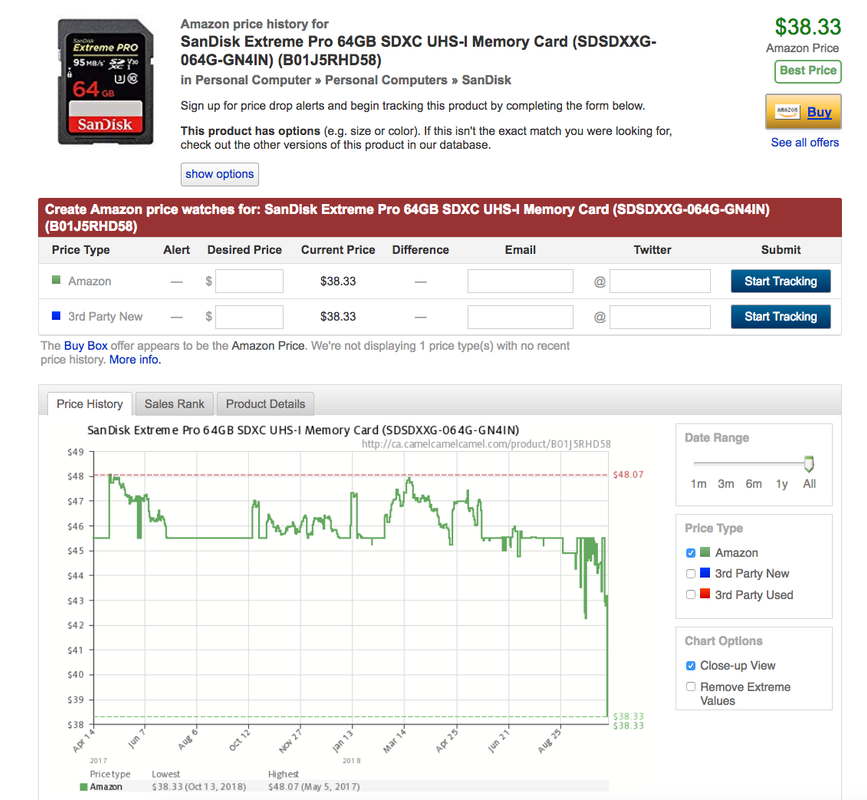Enable the 3rd Party New checkbox
Viewport: 867px width, 800px height.
[x=691, y=573]
